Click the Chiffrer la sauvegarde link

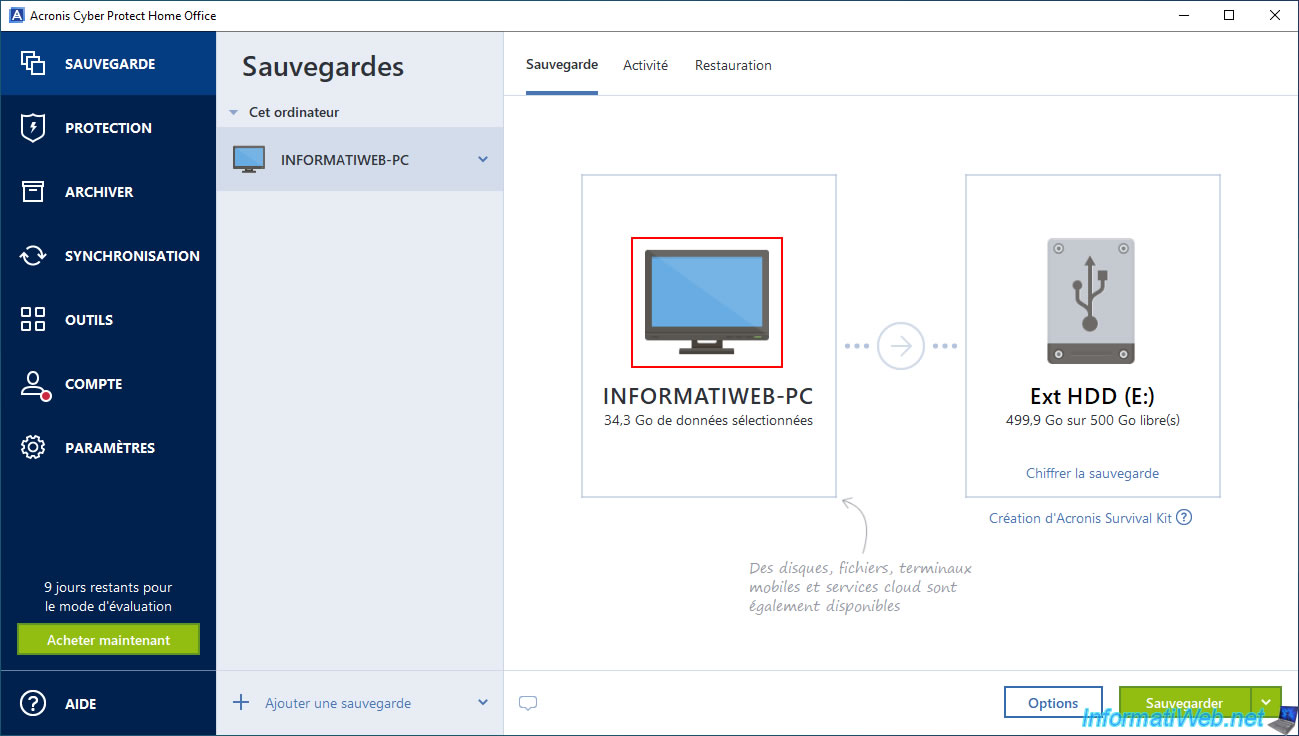click(x=1092, y=473)
